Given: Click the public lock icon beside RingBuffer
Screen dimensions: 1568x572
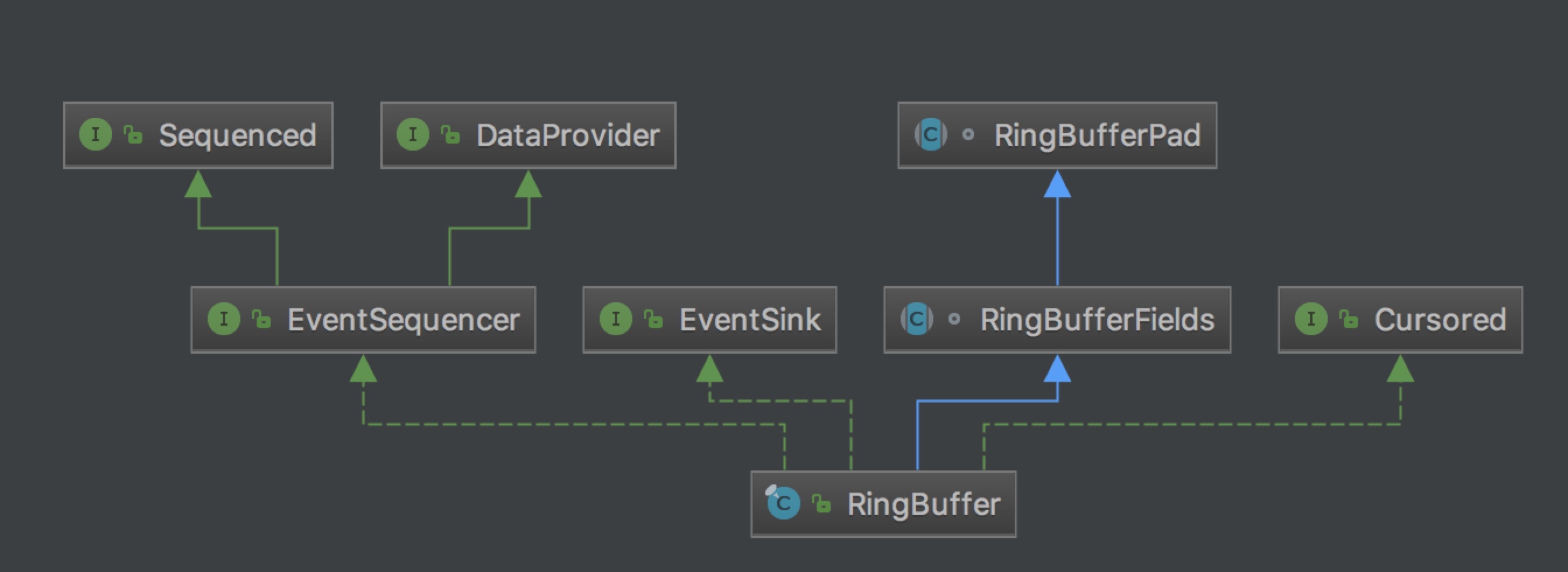Looking at the screenshot, I should point(821,504).
